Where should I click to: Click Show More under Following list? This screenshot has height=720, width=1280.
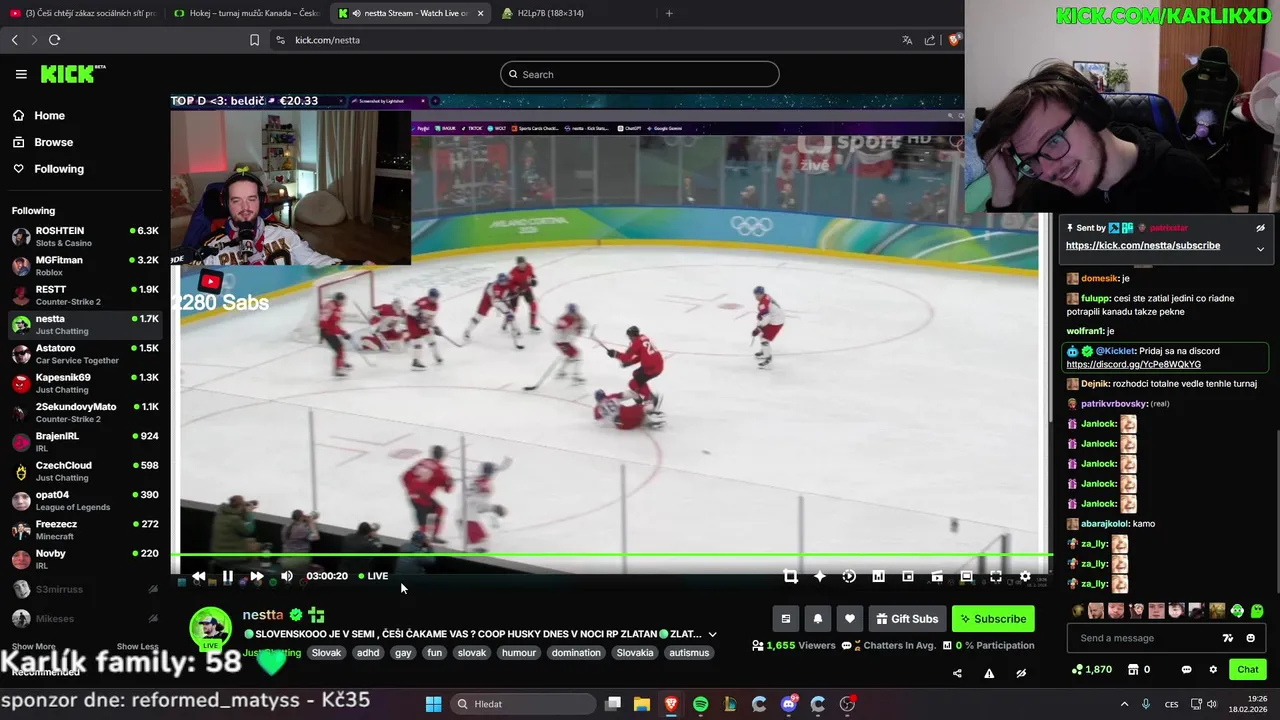33,646
